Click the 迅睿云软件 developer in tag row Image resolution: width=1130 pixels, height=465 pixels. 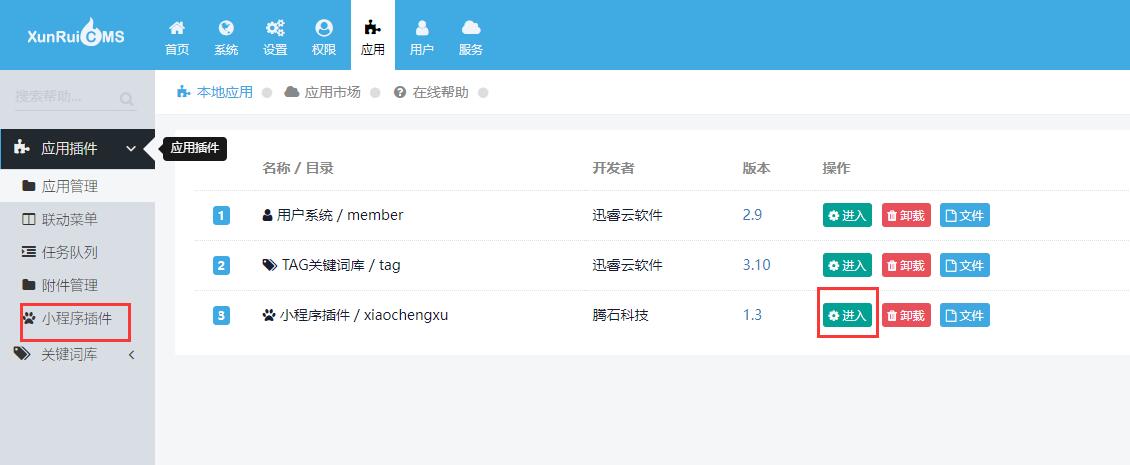627,265
